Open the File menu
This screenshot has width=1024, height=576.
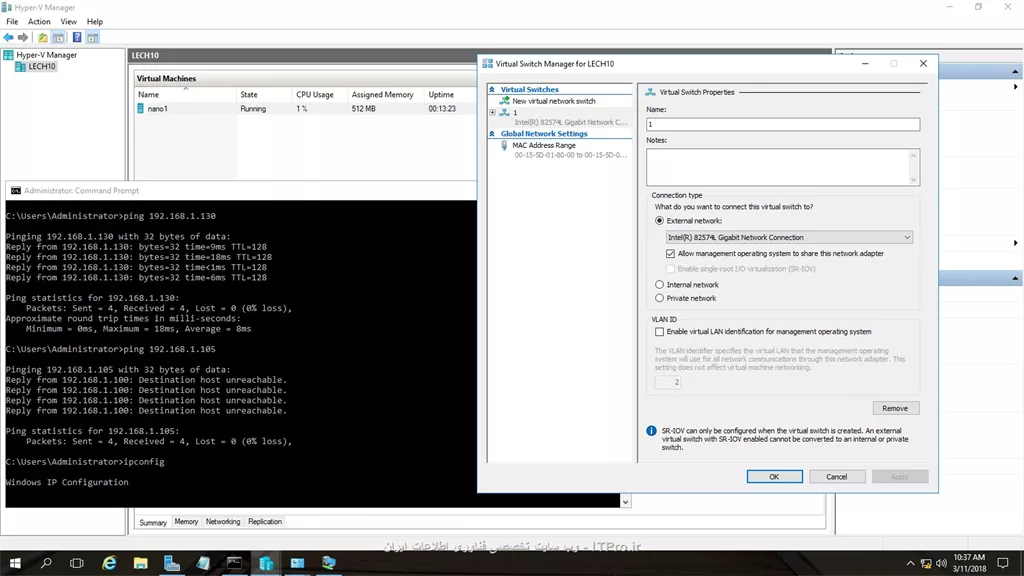(x=12, y=22)
